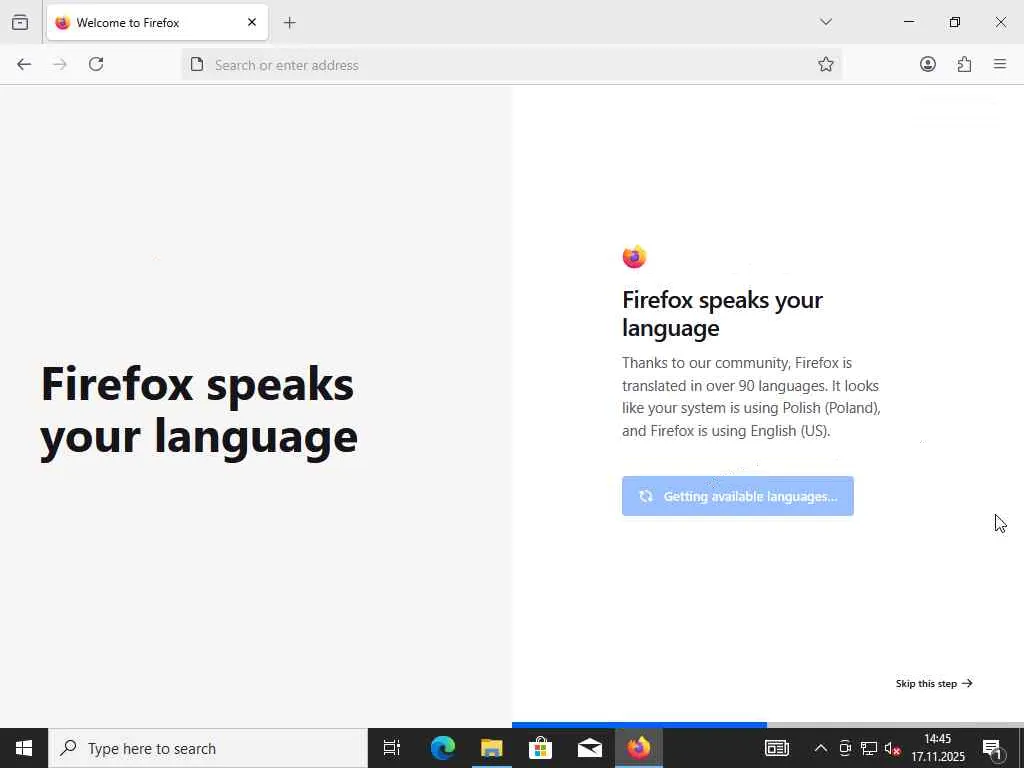Open the notification center icon
This screenshot has width=1024, height=768.
coord(992,748)
